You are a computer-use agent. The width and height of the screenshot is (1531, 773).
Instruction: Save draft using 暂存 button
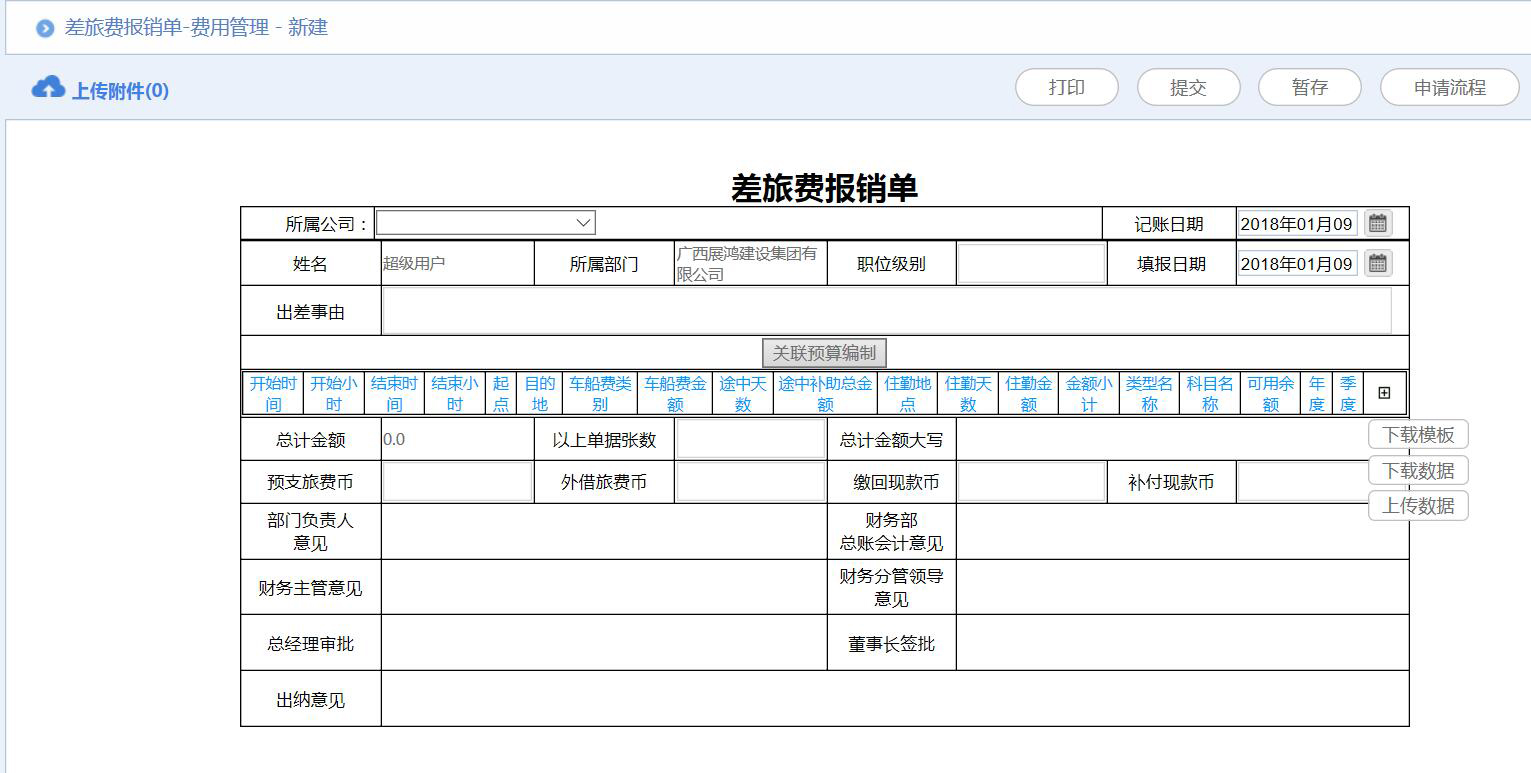coord(1309,88)
